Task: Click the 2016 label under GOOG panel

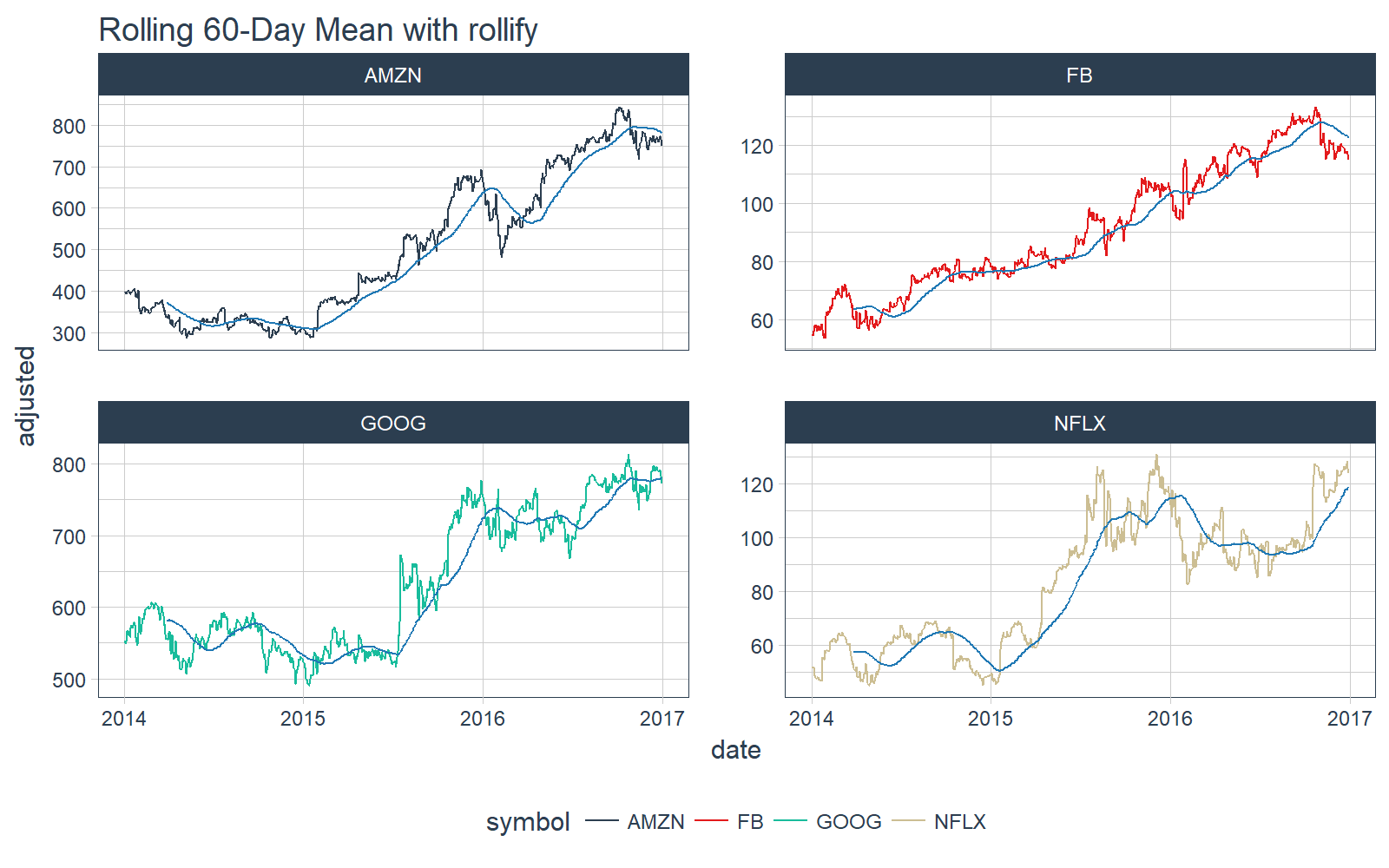Action: pos(483,719)
